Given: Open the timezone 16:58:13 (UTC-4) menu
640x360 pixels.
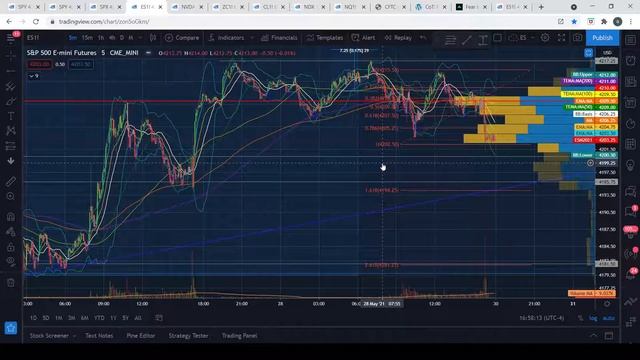Looking at the screenshot, I should click(542, 318).
